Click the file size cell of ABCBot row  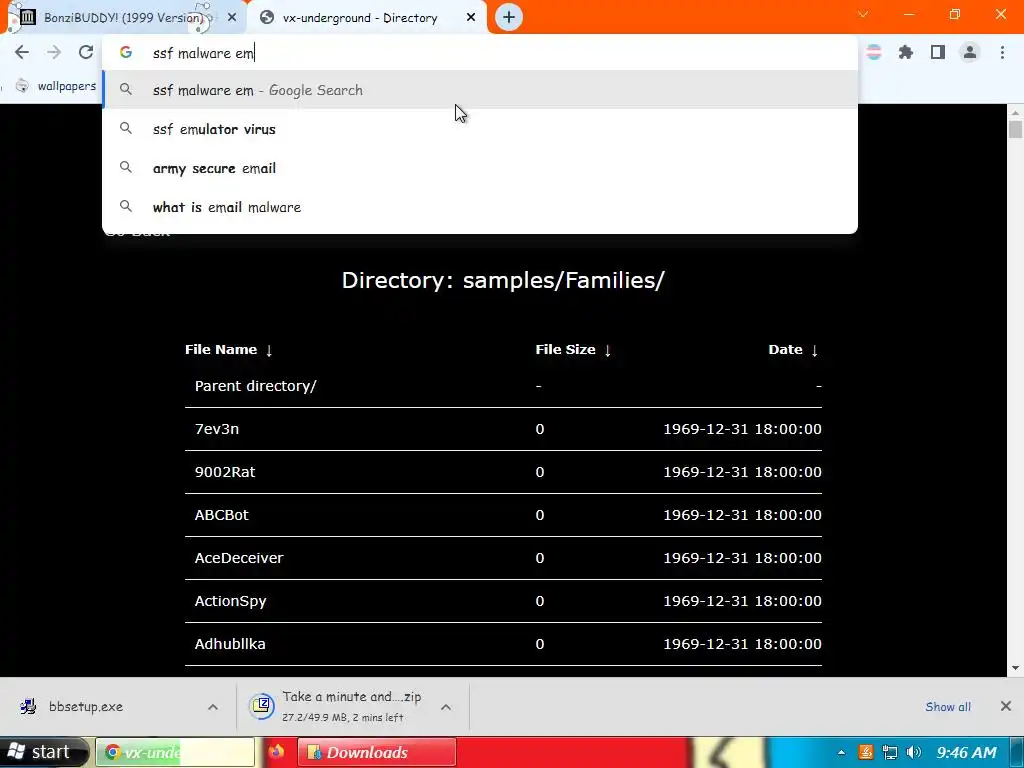pos(539,515)
